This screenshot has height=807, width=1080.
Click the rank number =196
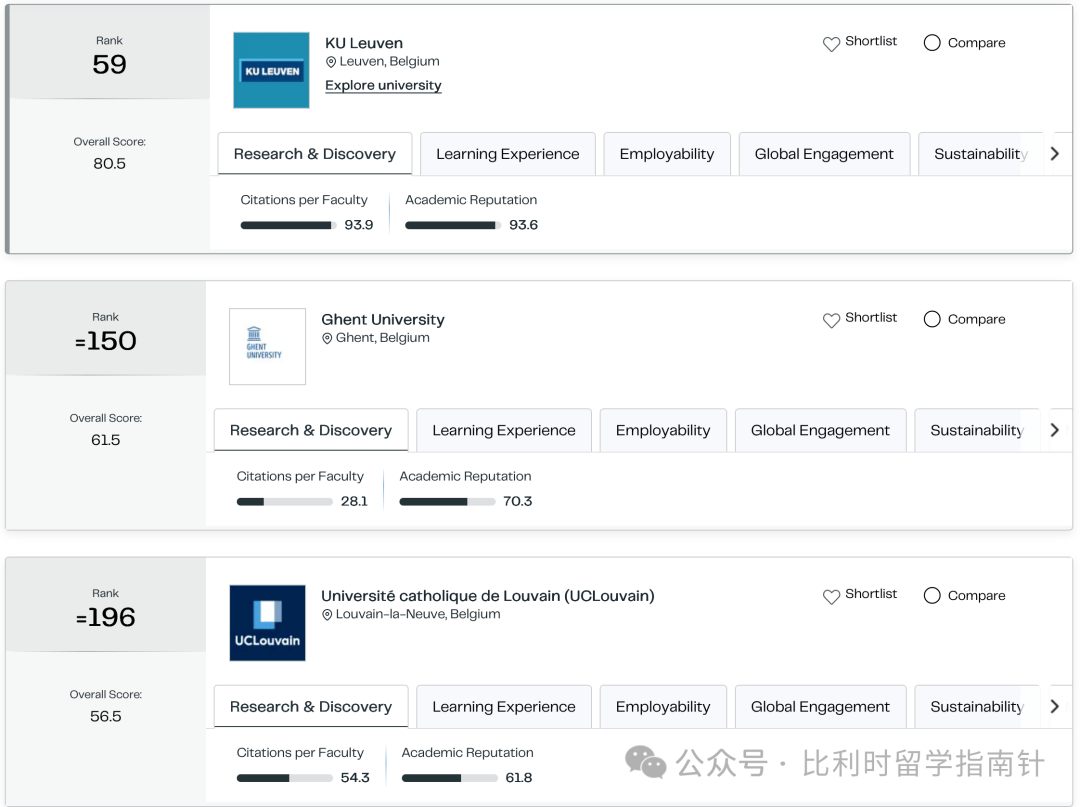[x=105, y=617]
